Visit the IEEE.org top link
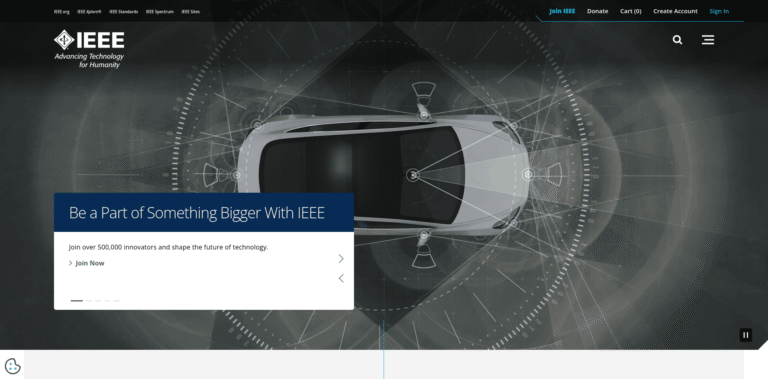 [62, 12]
